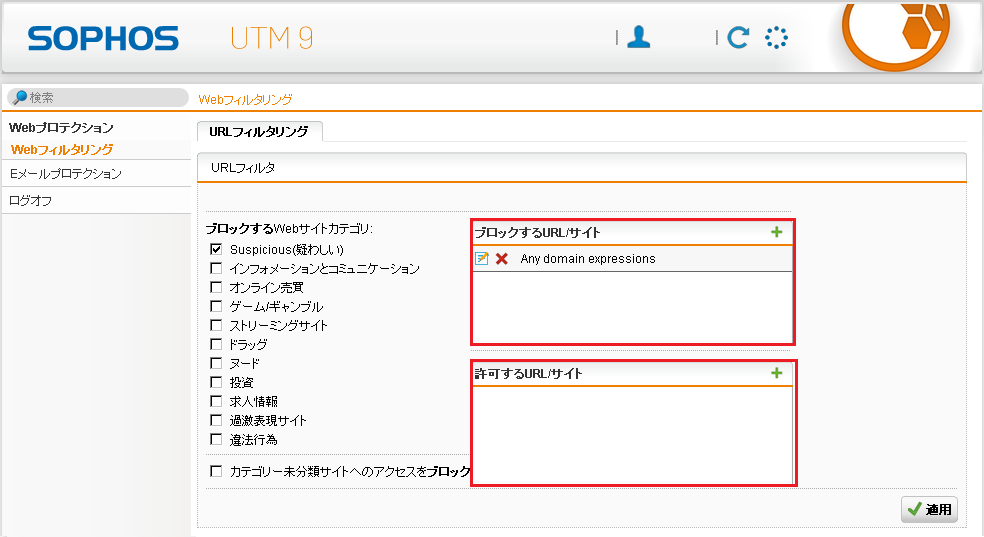Viewport: 984px width, 537px height.
Task: Open Webプロテクション in the sidebar
Action: pos(62,127)
